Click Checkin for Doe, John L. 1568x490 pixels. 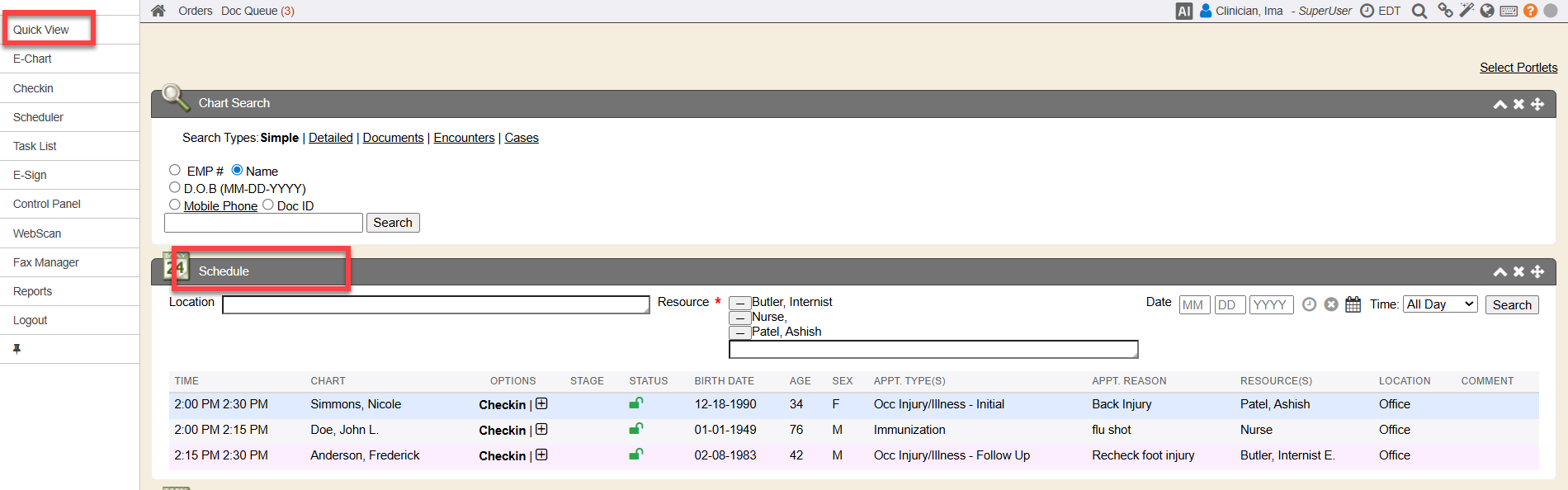click(x=502, y=431)
